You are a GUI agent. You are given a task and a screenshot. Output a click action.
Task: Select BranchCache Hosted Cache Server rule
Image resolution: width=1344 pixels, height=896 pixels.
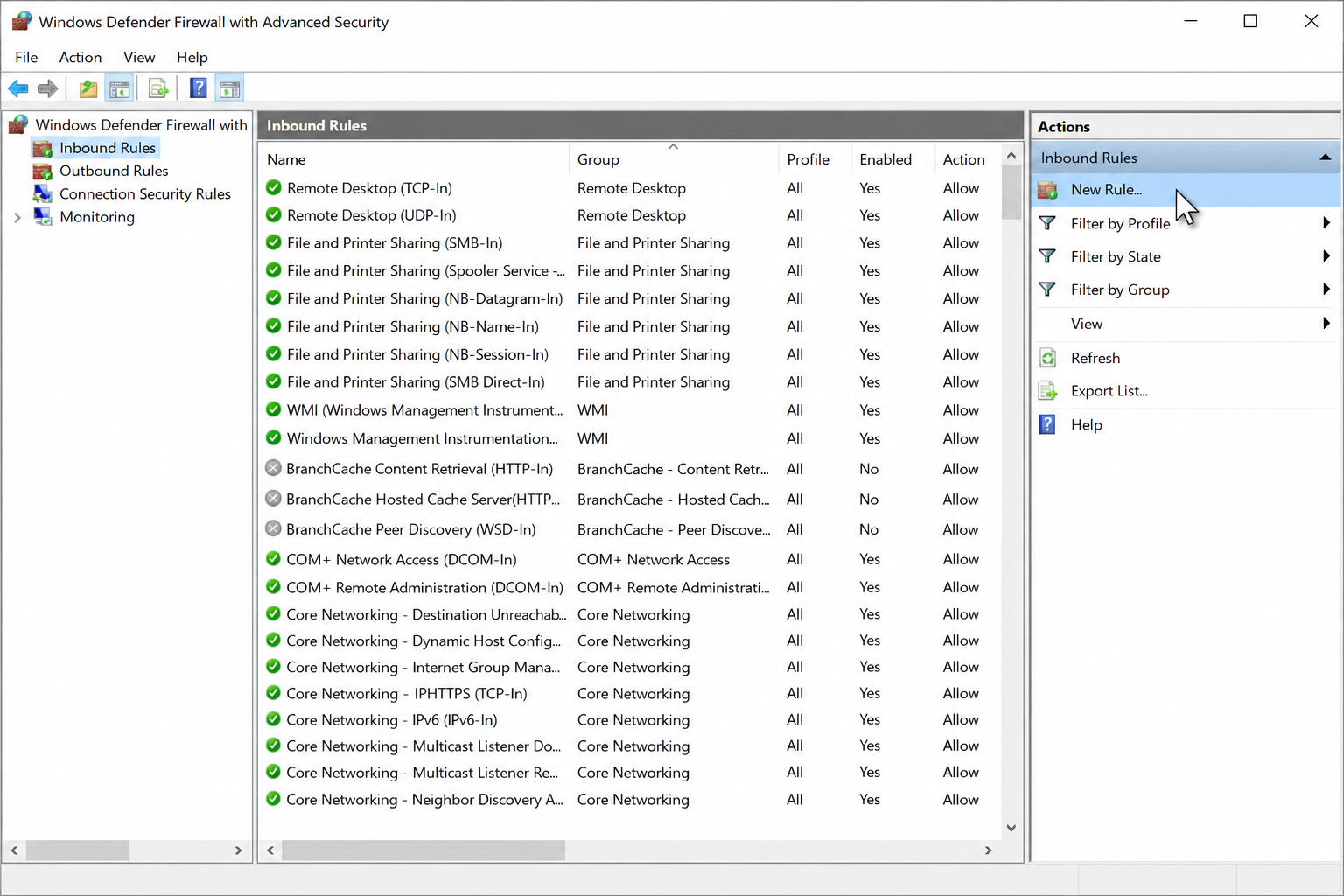tap(630, 499)
